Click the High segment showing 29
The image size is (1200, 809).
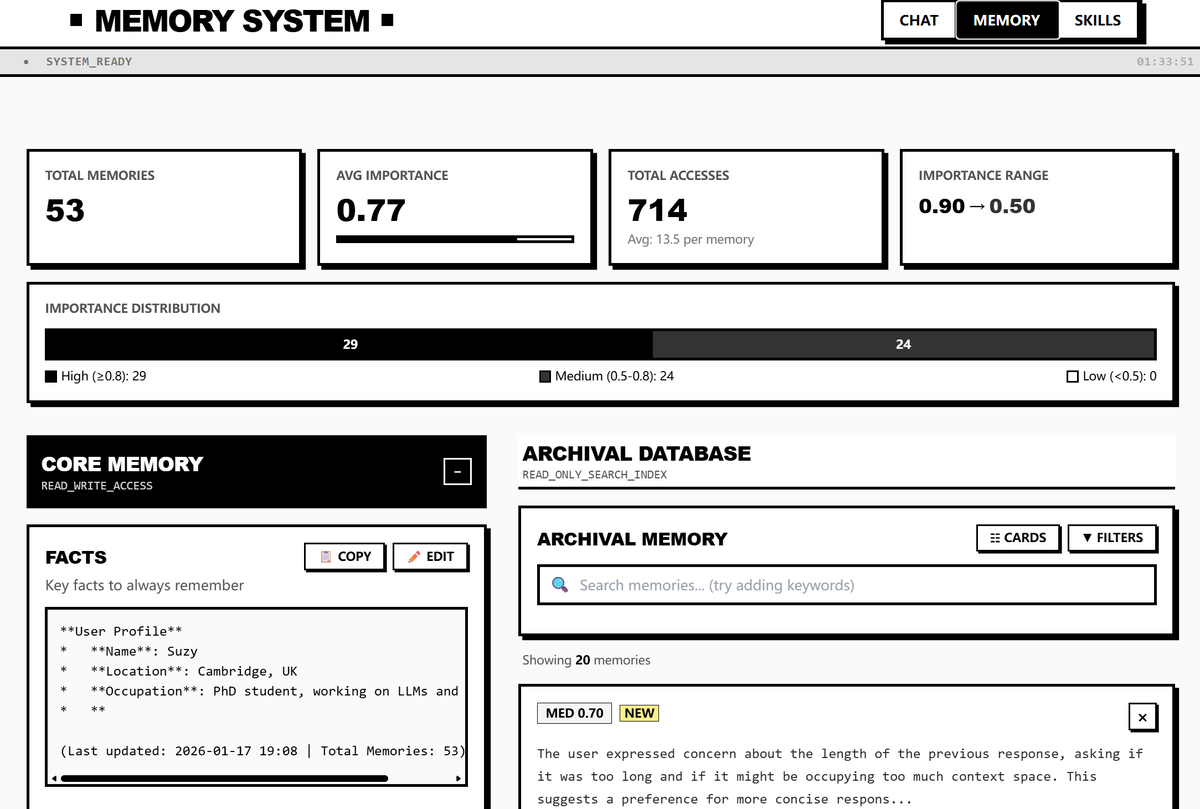point(349,344)
